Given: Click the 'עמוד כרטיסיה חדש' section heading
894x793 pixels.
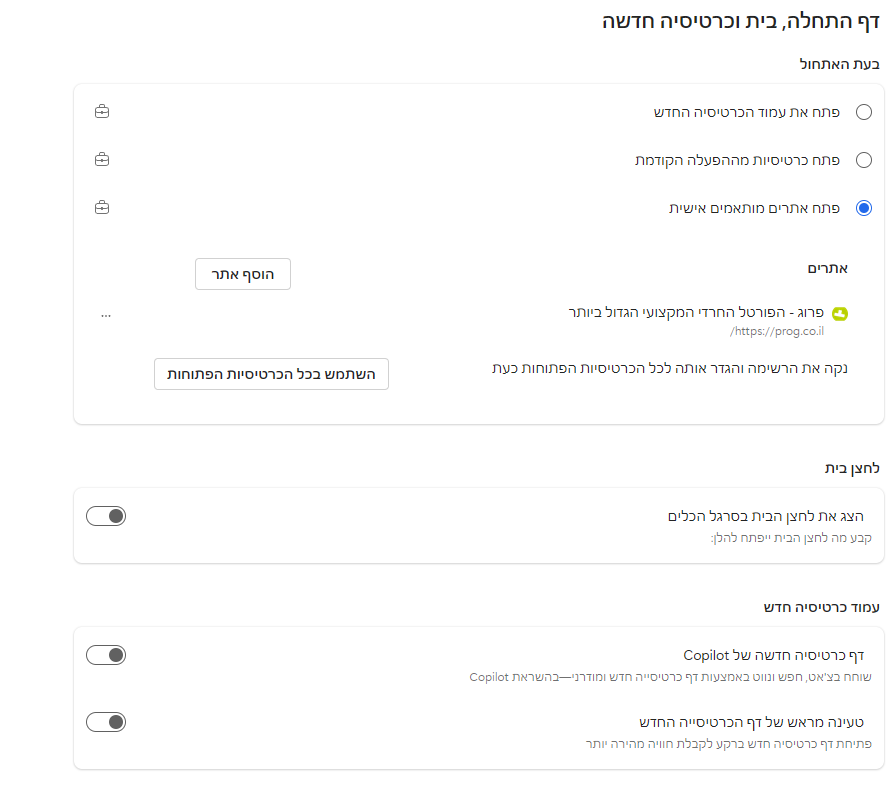Looking at the screenshot, I should tap(820, 607).
